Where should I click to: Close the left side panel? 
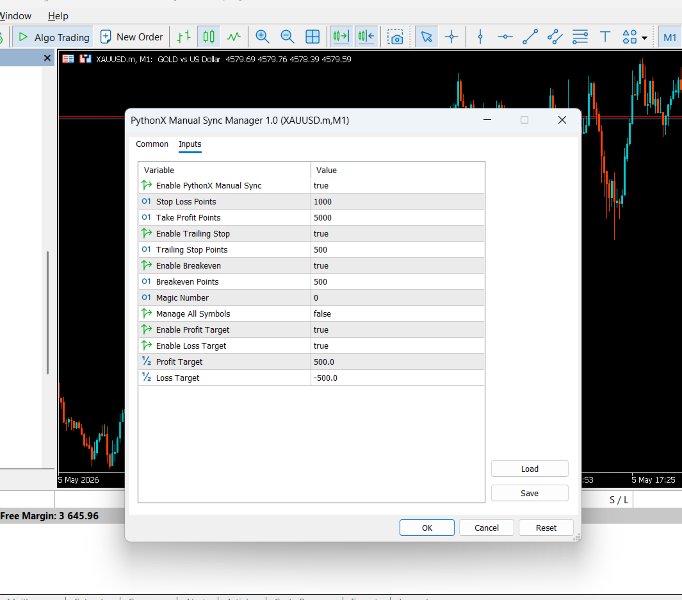click(47, 58)
